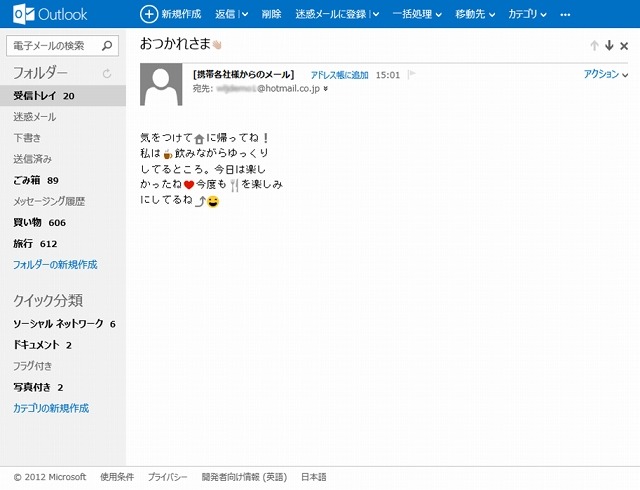This screenshot has width=640, height=490.
Task: Expand the 迷惑メールに登録 dropdown
Action: (x=375, y=15)
